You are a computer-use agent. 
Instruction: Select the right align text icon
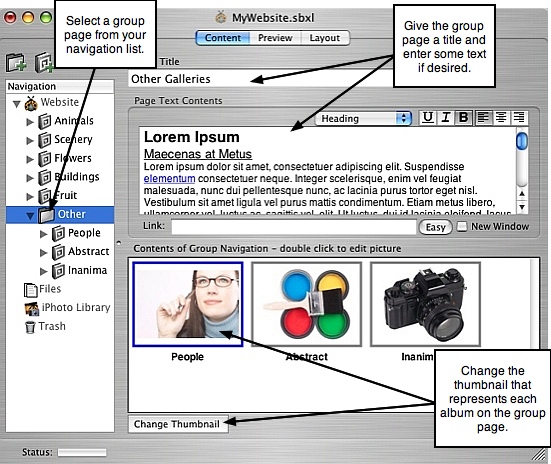coord(519,118)
